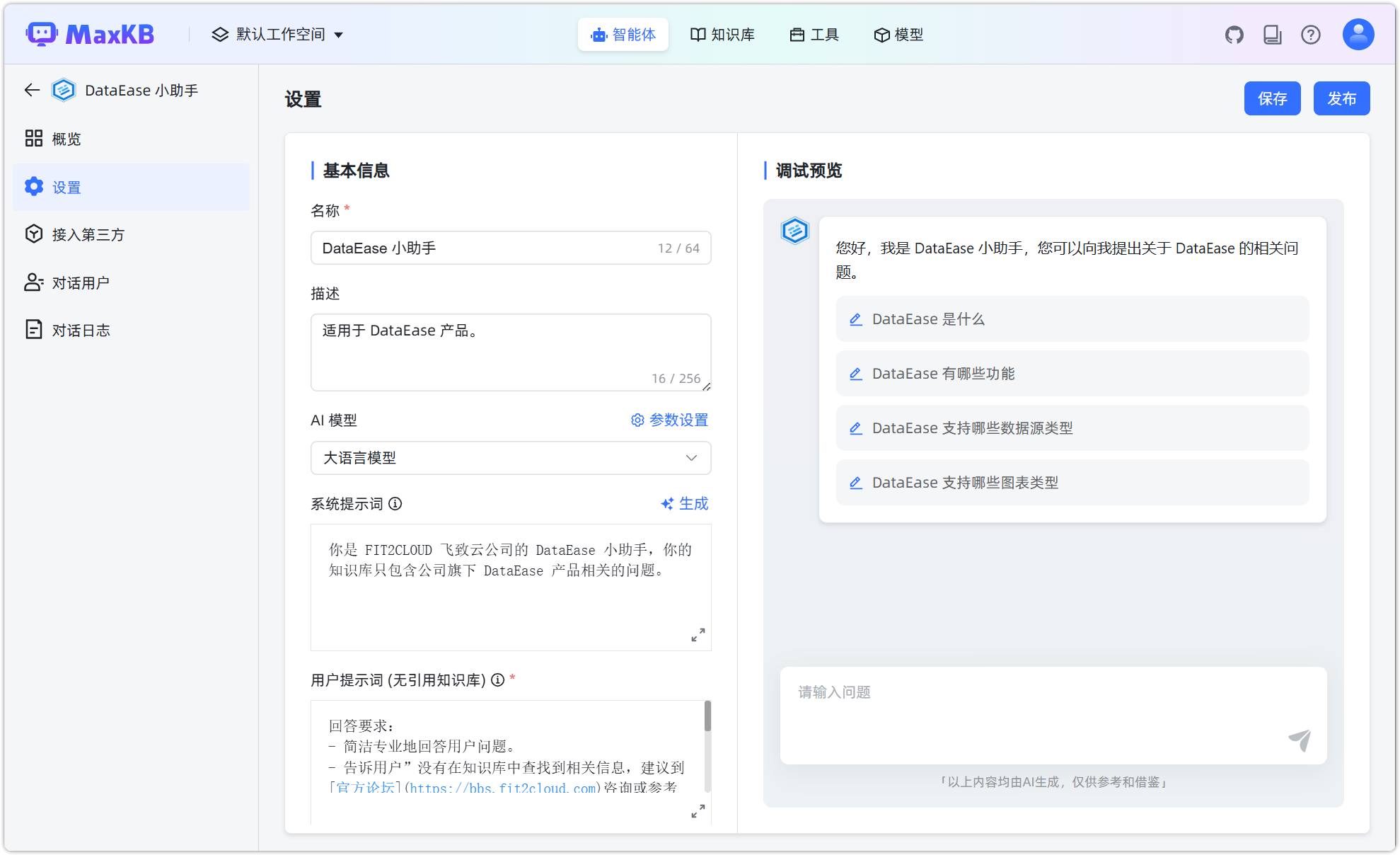Viewport: 1400px width, 855px height.
Task: Expand the 默认工作空间 workspace dropdown
Action: point(277,33)
